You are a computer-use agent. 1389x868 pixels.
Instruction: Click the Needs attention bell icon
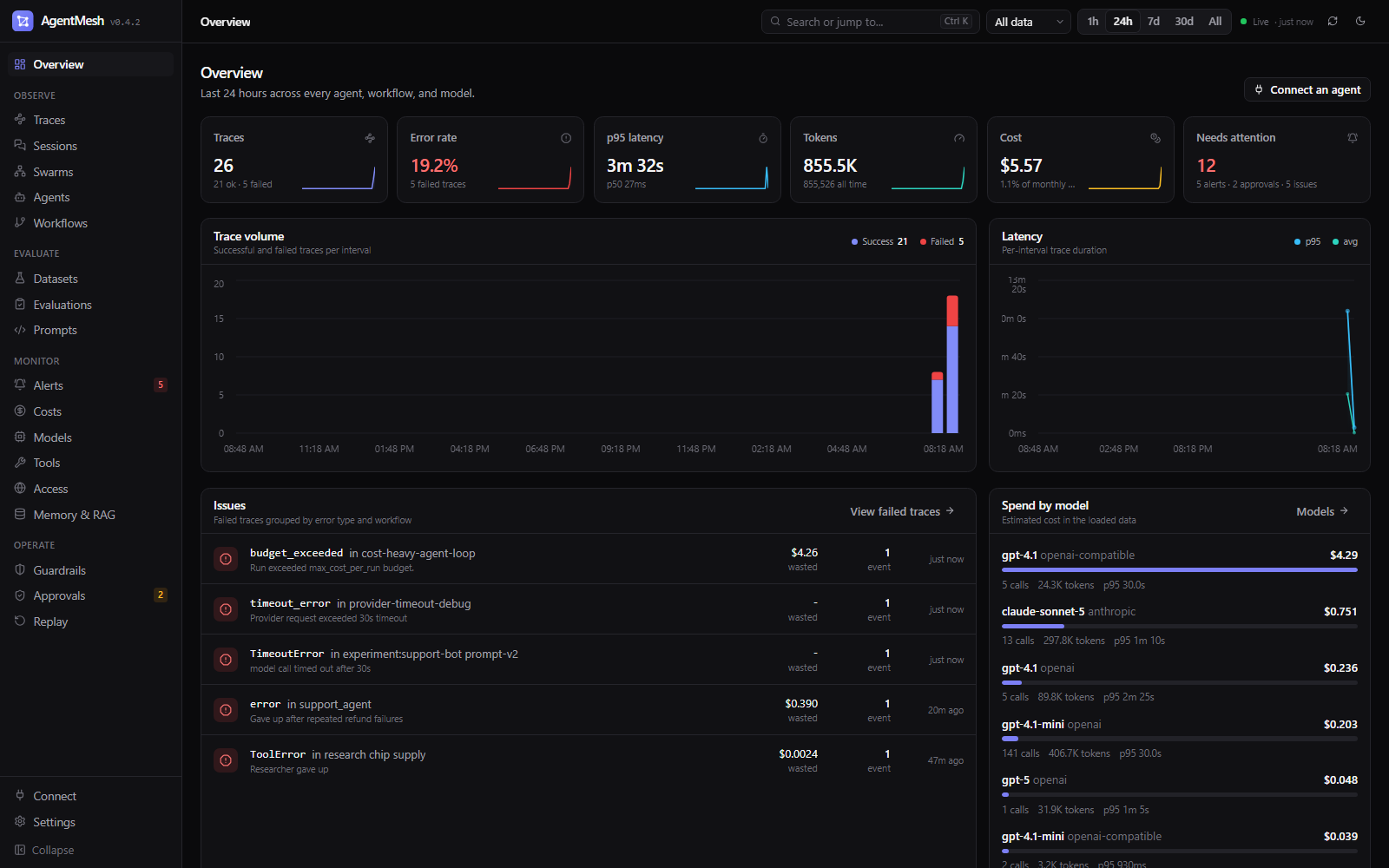tap(1353, 138)
